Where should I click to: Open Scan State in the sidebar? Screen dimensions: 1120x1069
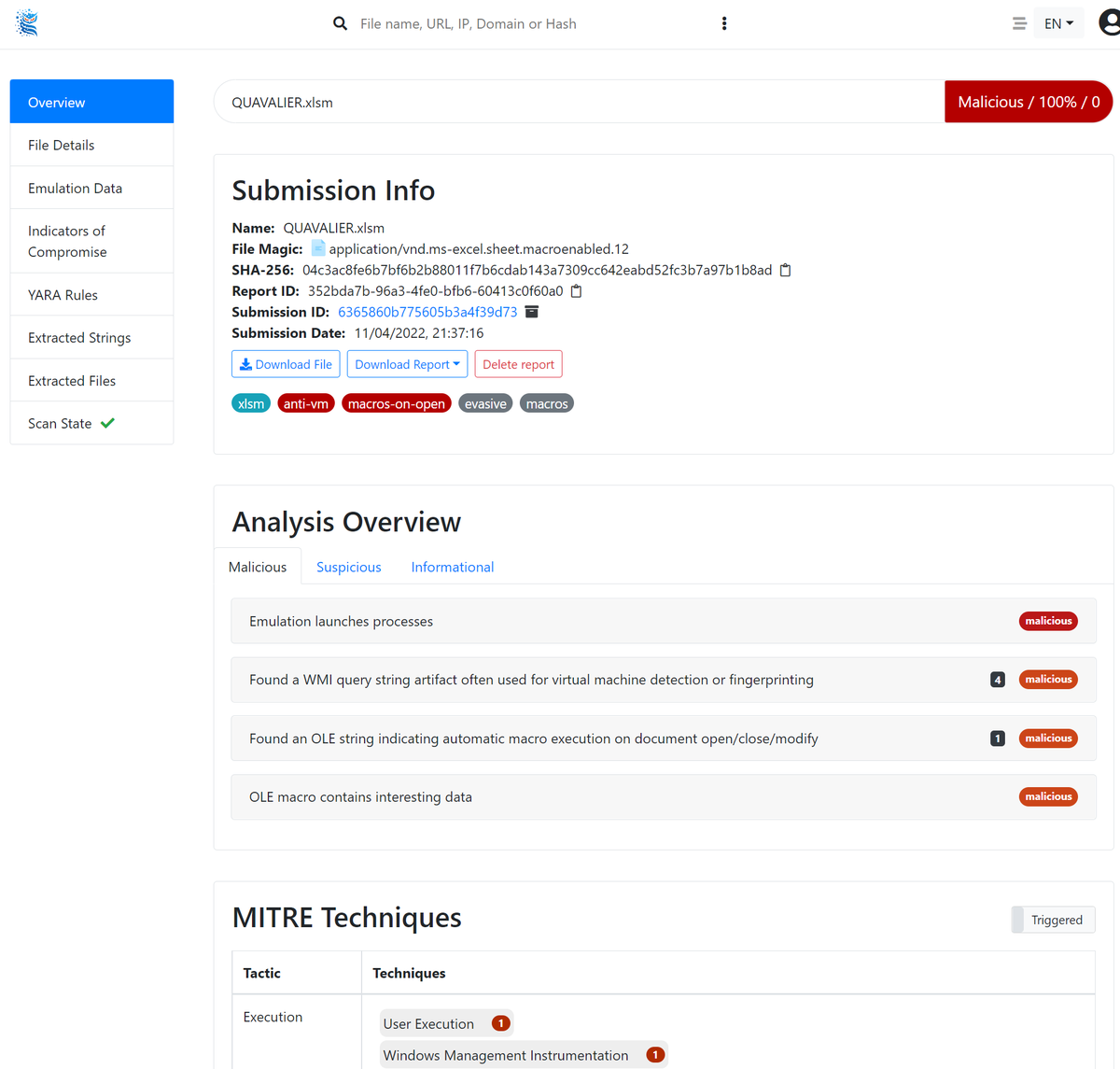coord(91,423)
